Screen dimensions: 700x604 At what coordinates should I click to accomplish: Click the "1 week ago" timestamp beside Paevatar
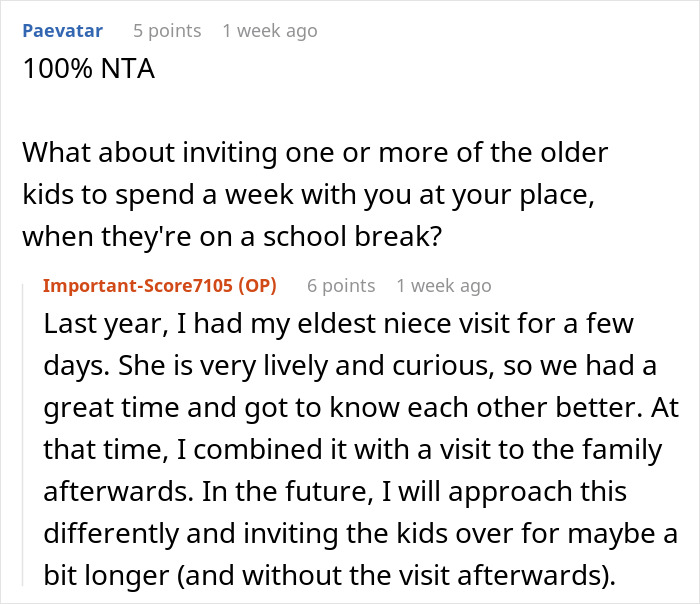[x=269, y=31]
